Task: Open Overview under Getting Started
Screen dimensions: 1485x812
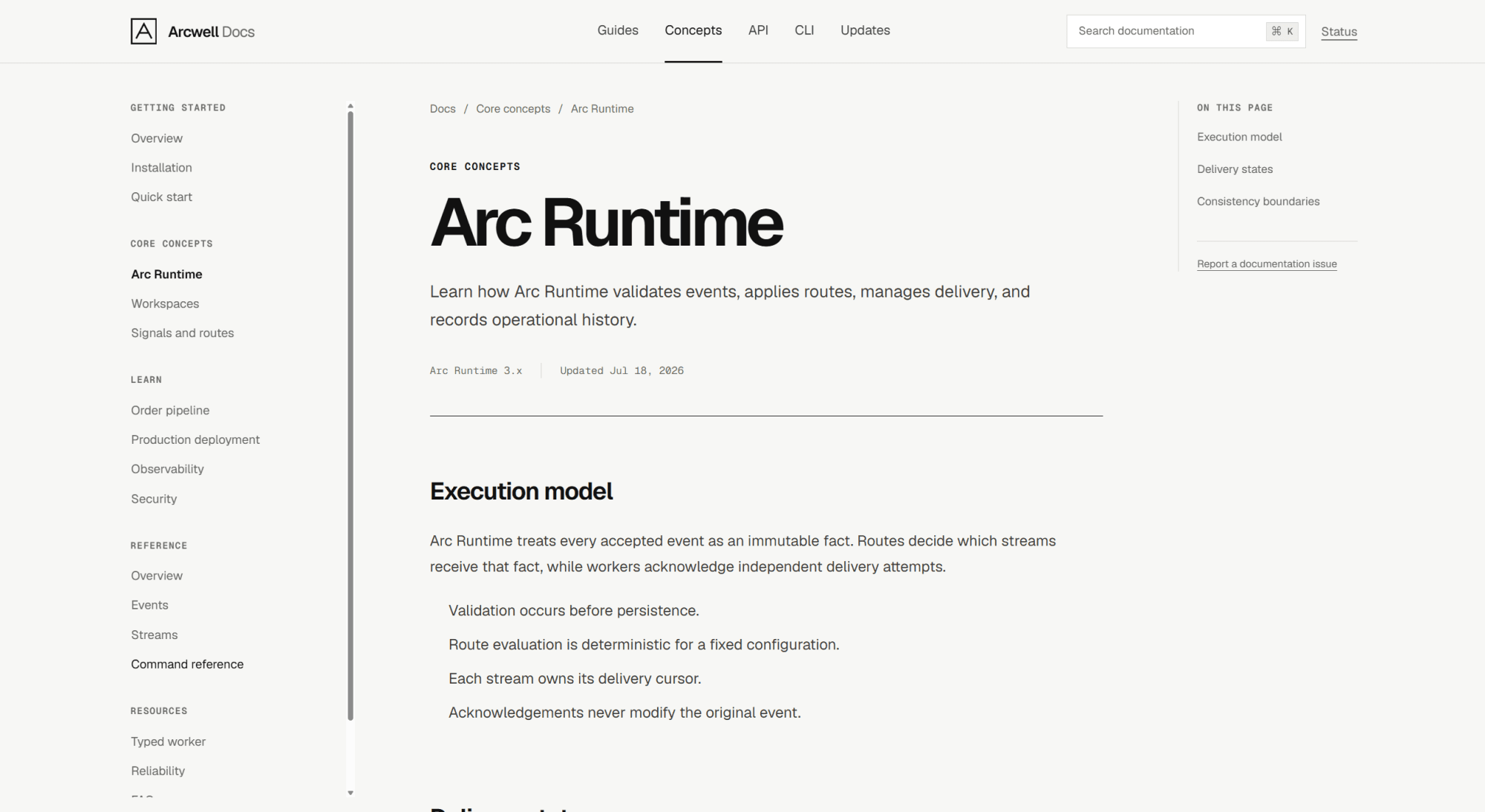Action: tap(157, 138)
